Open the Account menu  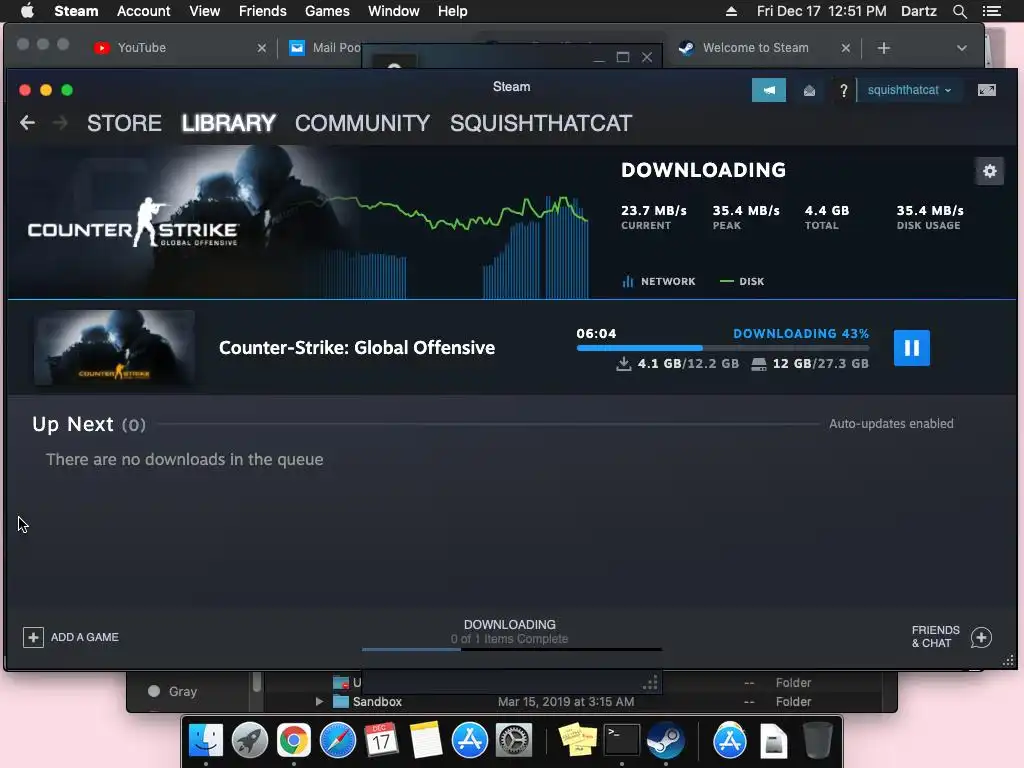(x=144, y=11)
